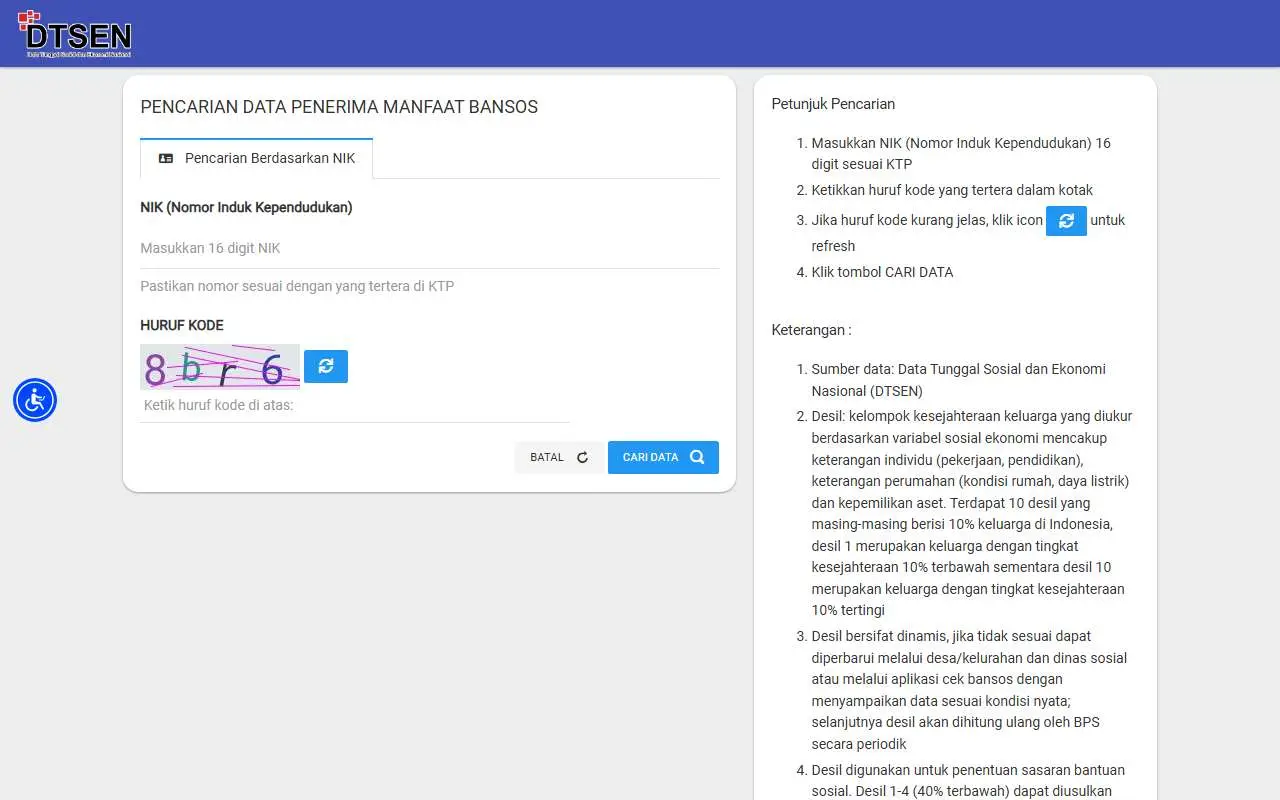The image size is (1280, 800).
Task: Click instruction Ketikkan huruf kode yang tertera
Action: point(952,190)
